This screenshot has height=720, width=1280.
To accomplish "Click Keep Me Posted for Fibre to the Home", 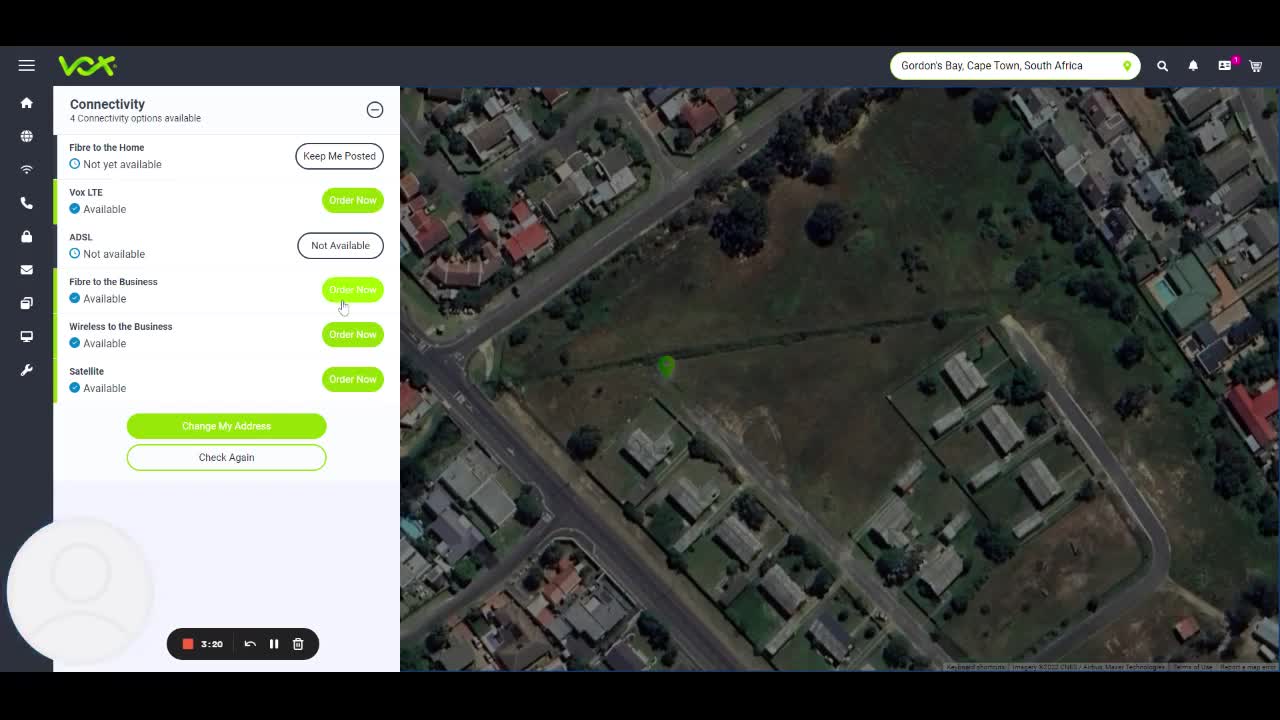I will (339, 156).
